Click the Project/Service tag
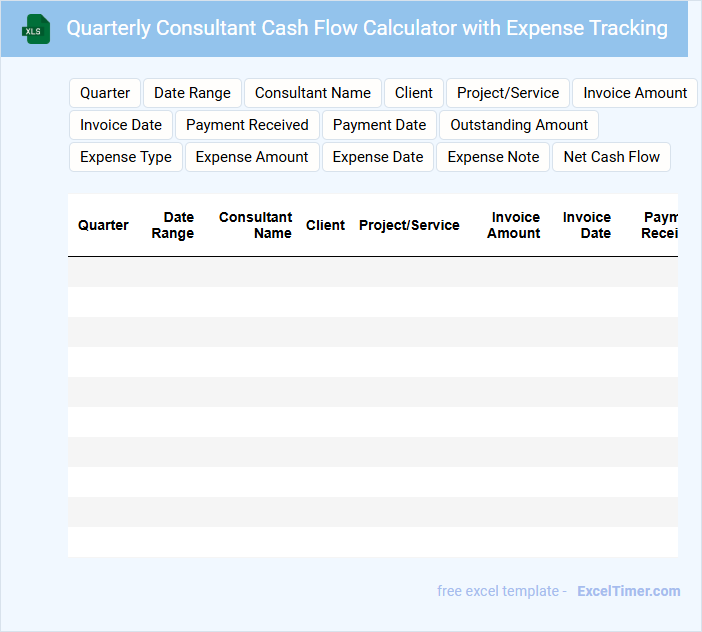The height and width of the screenshot is (632, 702). click(x=508, y=93)
